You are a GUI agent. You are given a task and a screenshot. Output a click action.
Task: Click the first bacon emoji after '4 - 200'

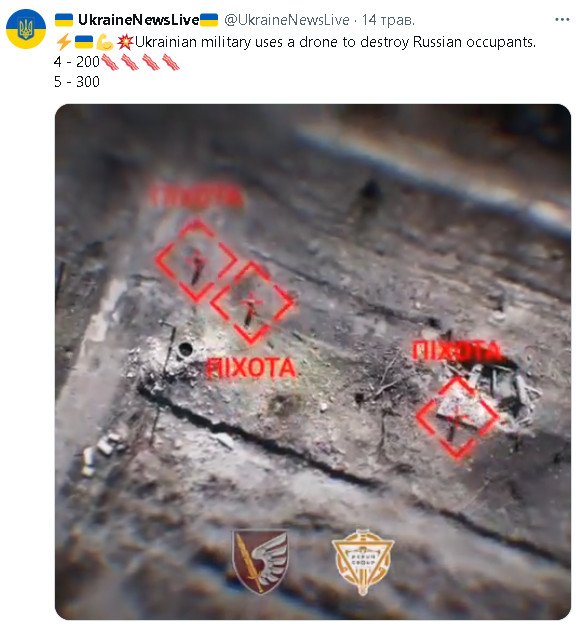point(110,62)
